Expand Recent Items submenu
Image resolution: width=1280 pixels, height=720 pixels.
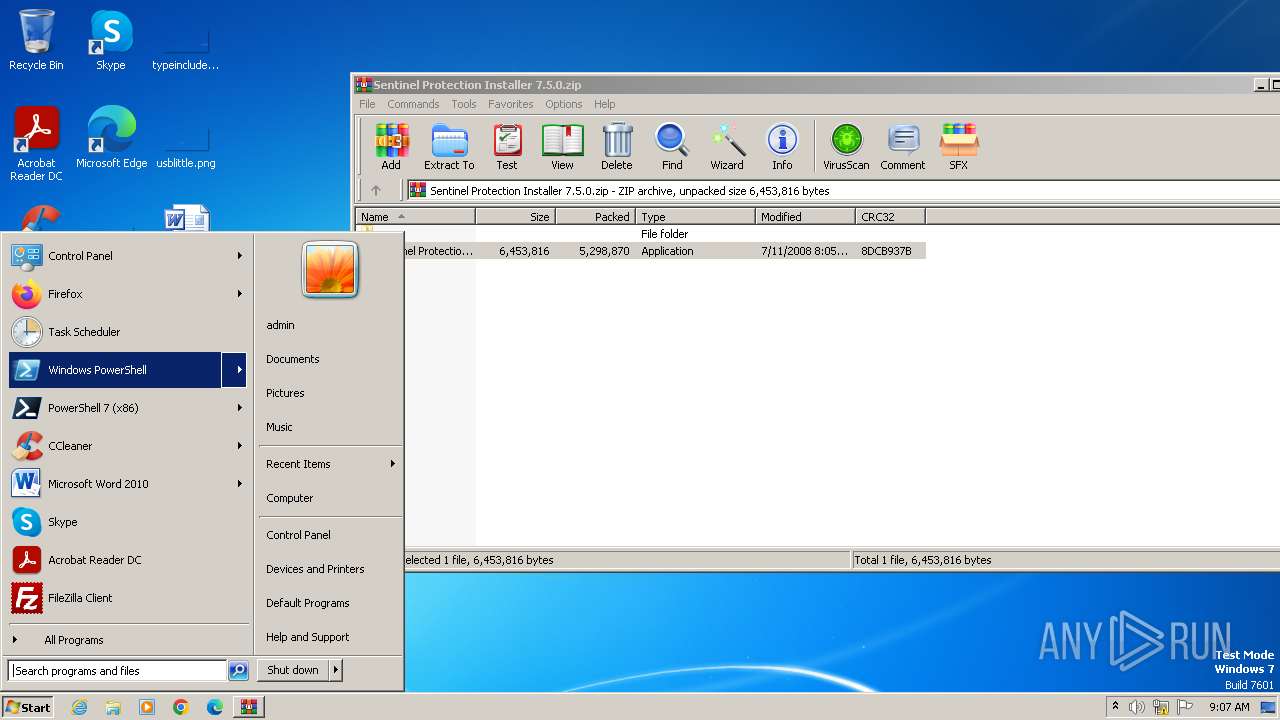[x=329, y=464]
